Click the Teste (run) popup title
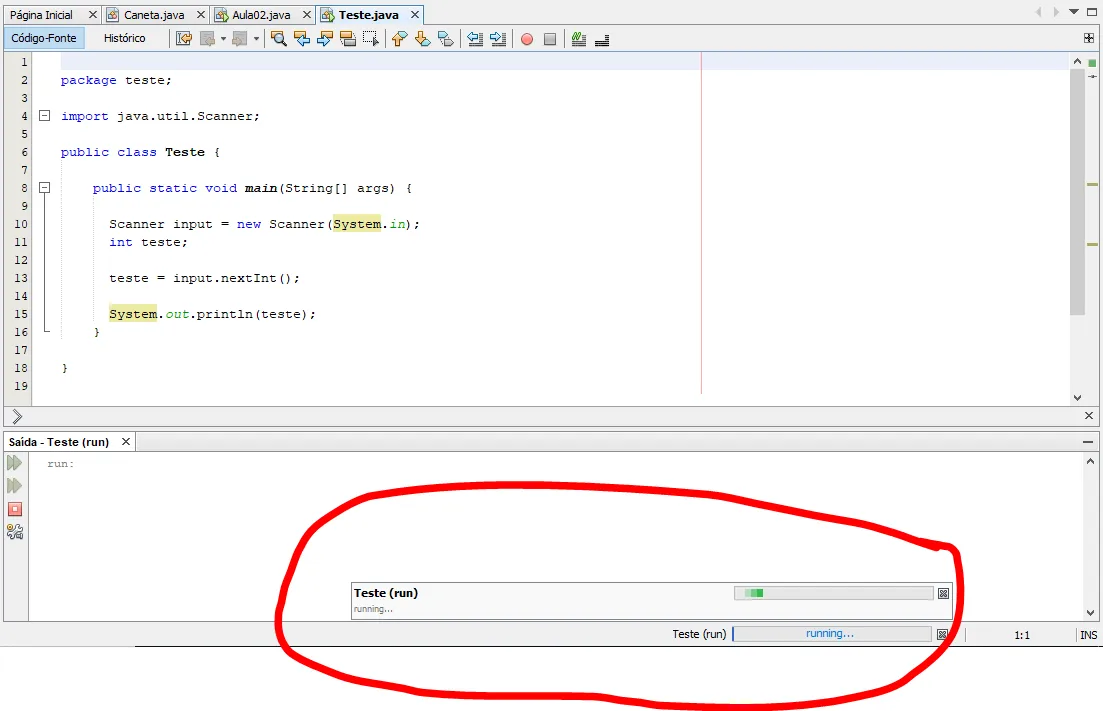 pyautogui.click(x=385, y=593)
